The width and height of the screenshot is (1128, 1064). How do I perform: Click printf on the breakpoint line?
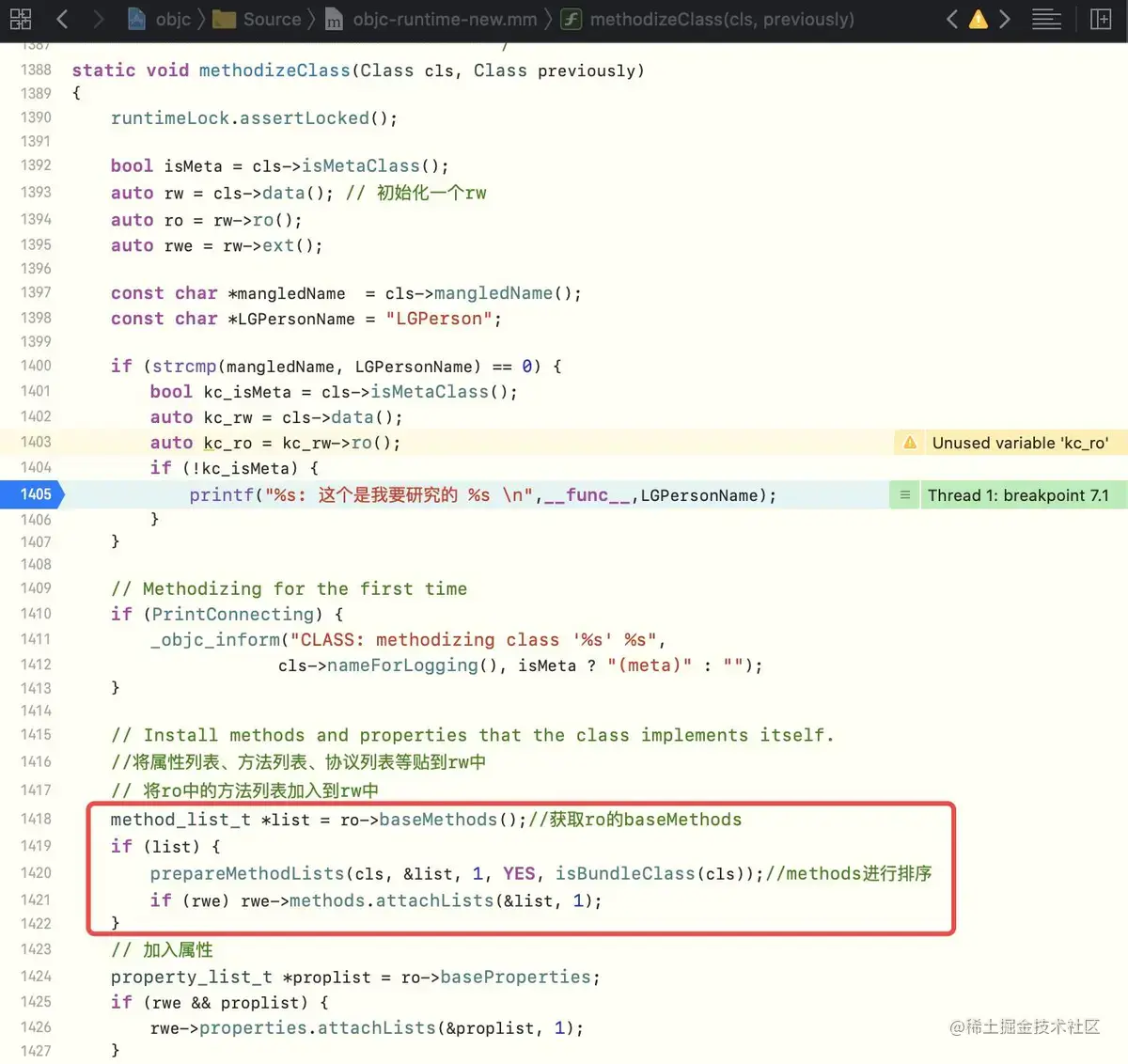tap(222, 495)
